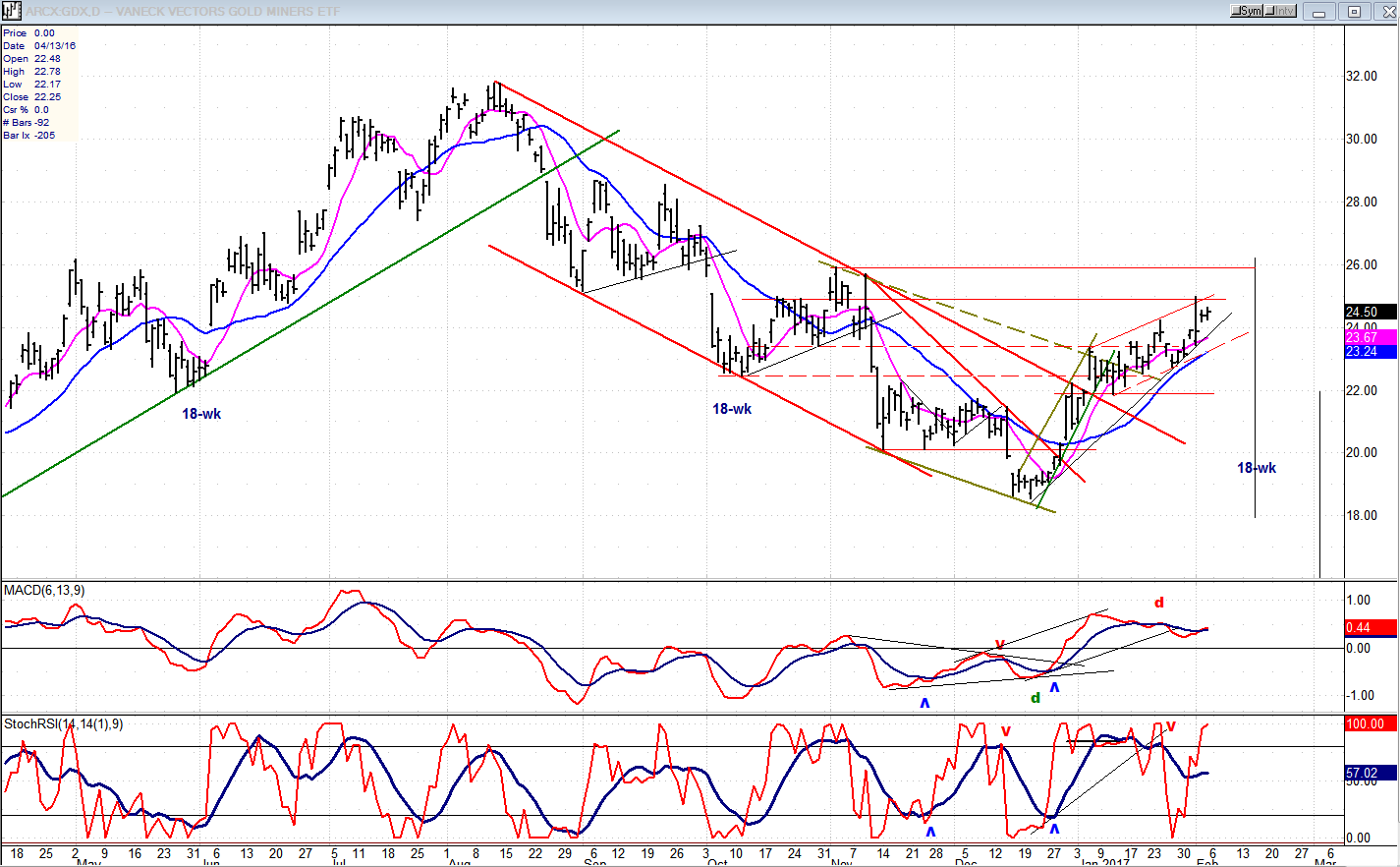The image size is (1400, 867).
Task: Select the middle 18-wk label near October
Action: coord(732,409)
